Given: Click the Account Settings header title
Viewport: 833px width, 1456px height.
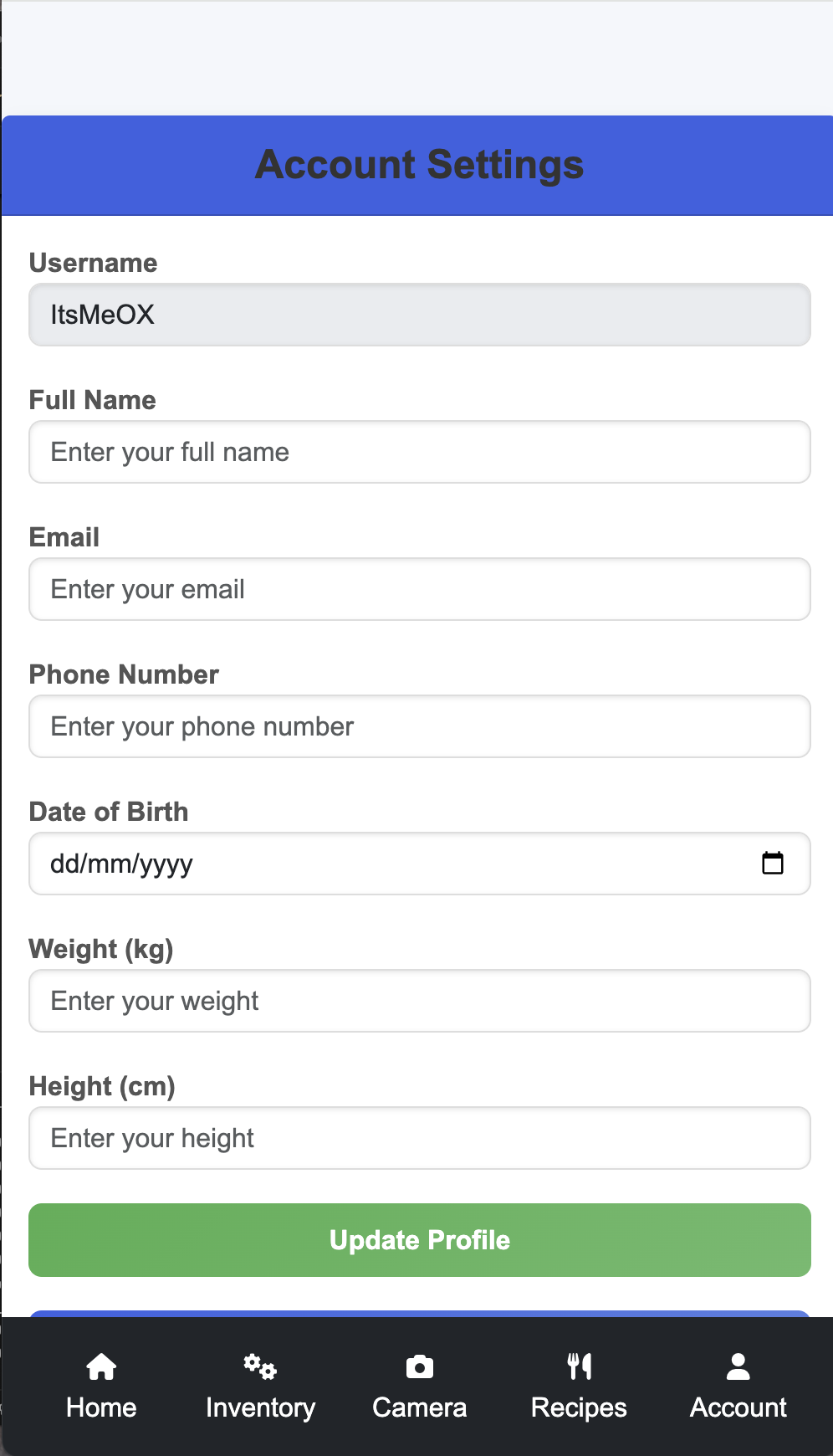Looking at the screenshot, I should tap(419, 165).
